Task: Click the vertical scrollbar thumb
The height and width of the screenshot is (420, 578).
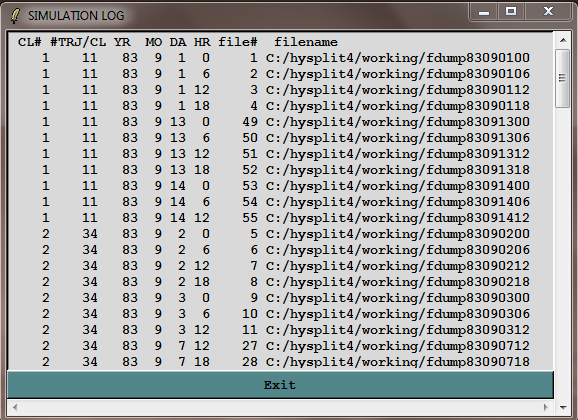Action: (563, 79)
